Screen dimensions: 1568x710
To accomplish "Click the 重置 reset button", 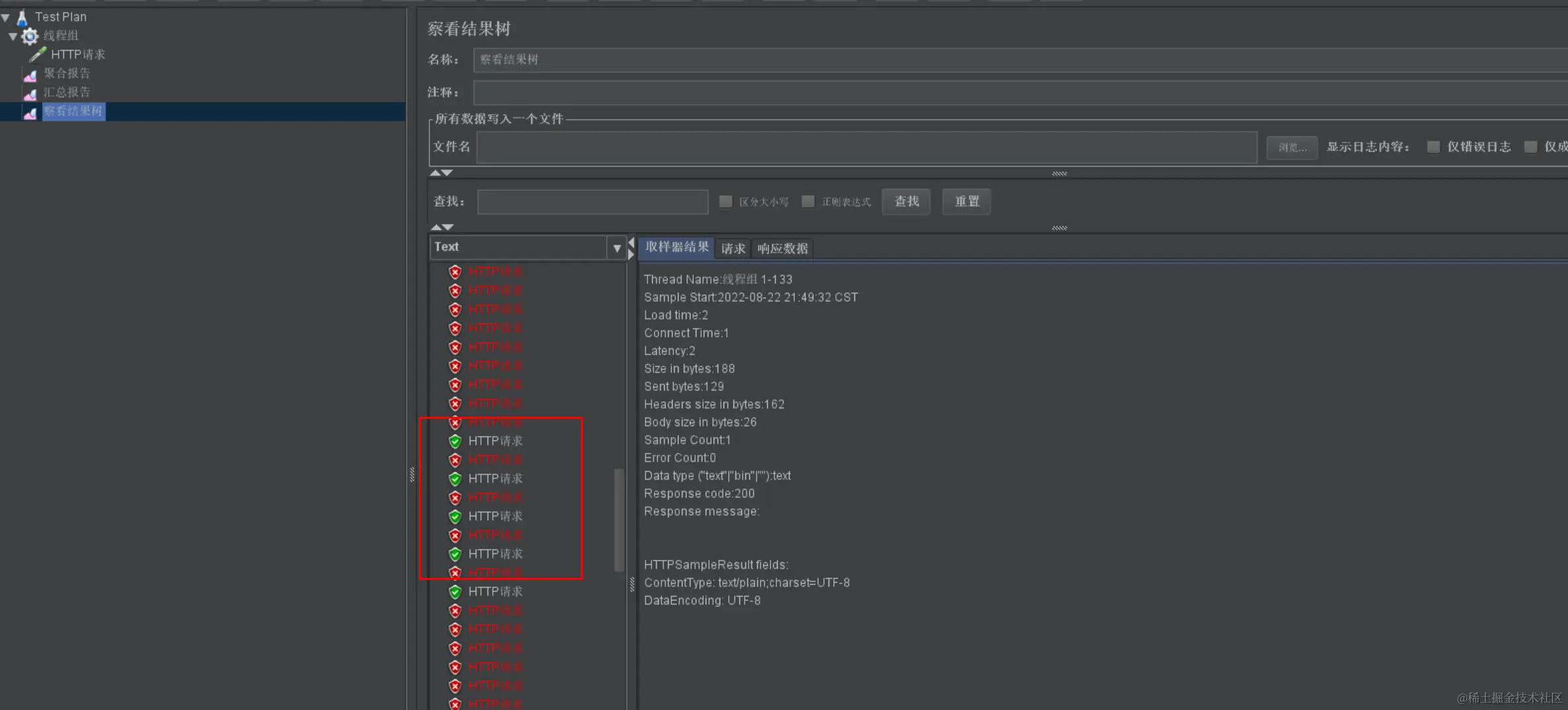I will [x=967, y=201].
